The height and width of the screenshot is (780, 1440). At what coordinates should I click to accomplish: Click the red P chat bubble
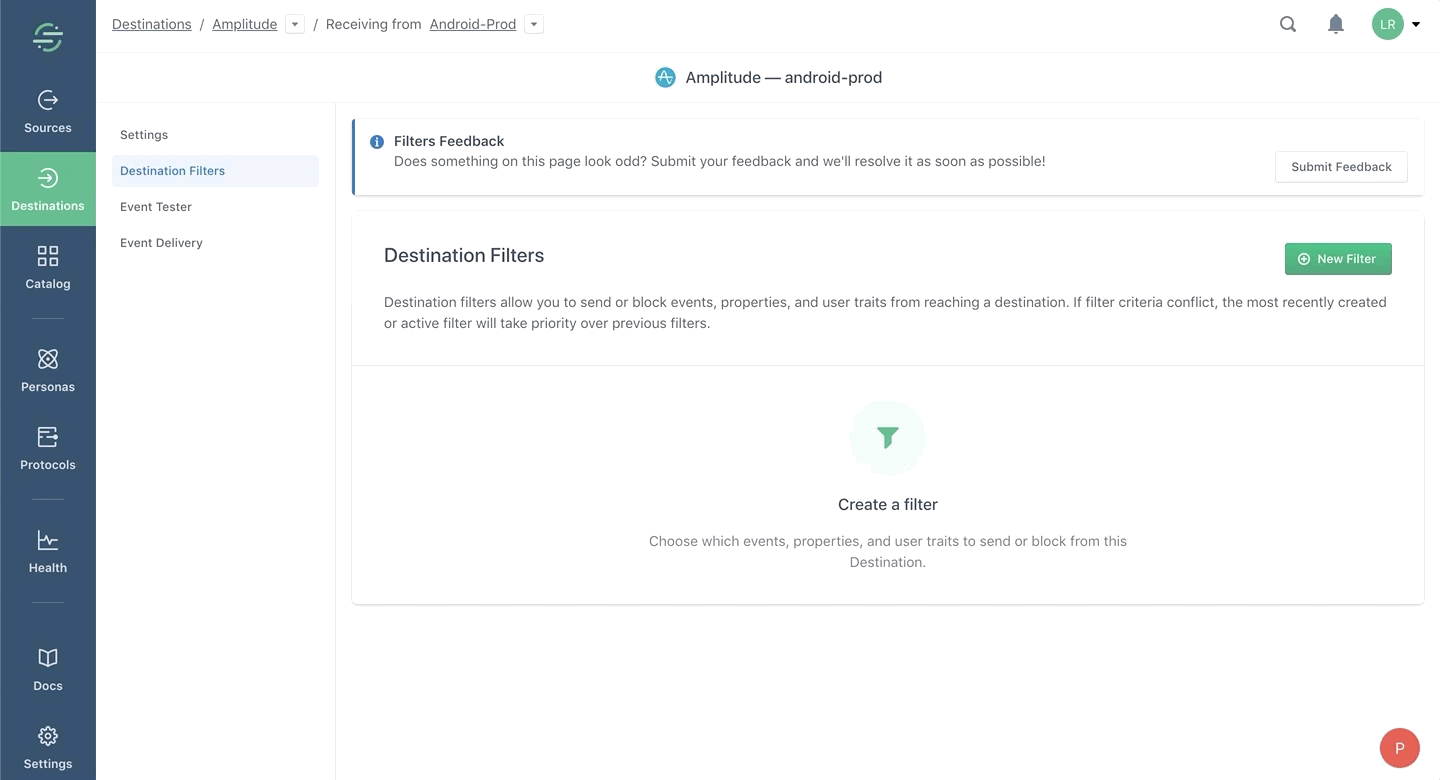tap(1400, 748)
